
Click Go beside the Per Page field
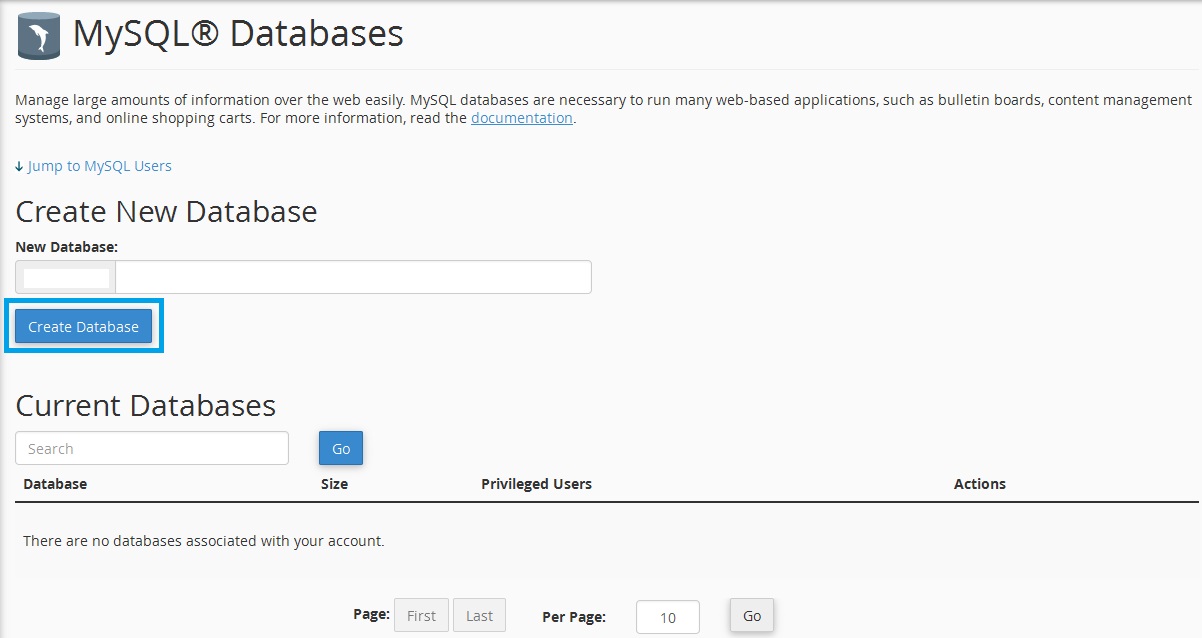[x=752, y=616]
